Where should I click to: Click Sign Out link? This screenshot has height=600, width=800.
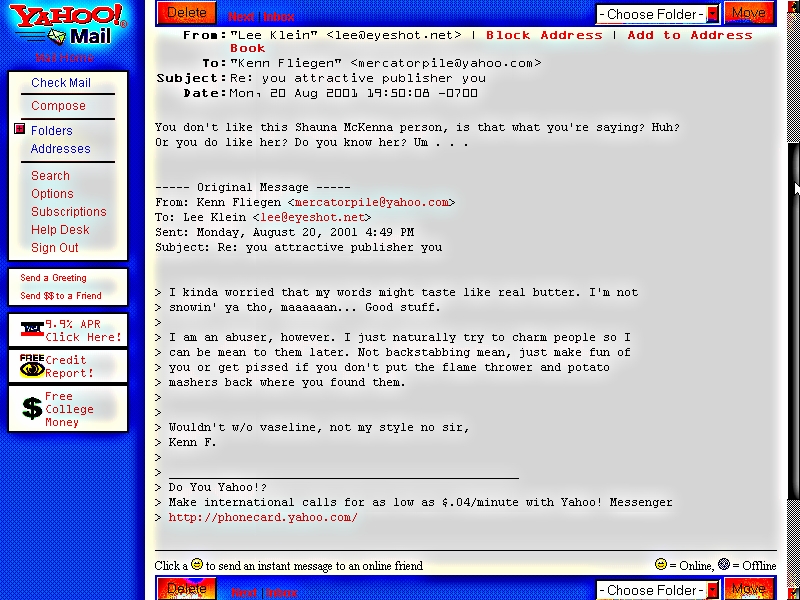[55, 248]
